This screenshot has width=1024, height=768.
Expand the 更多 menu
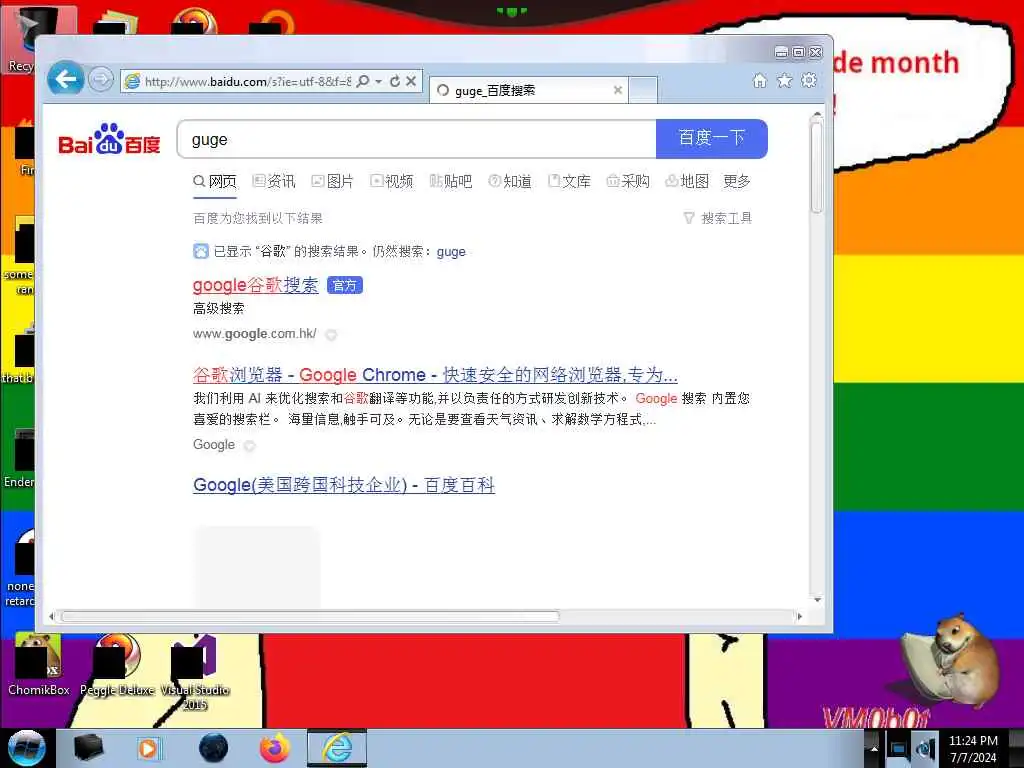737,182
